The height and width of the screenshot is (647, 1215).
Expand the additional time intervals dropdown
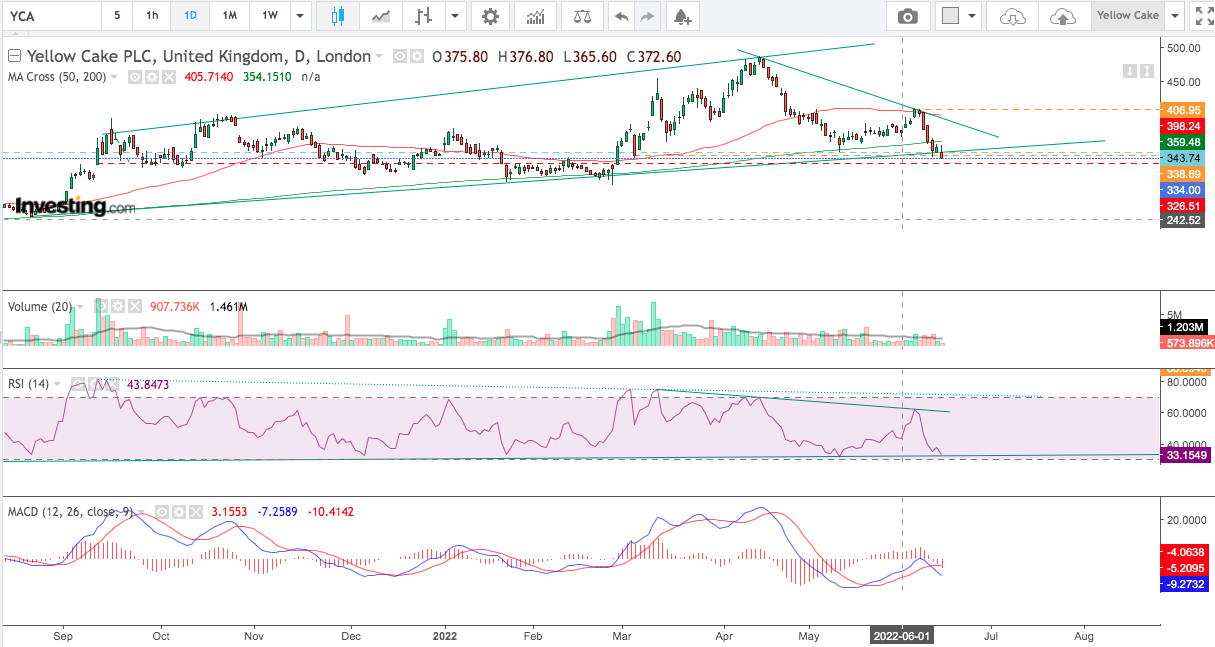tap(299, 16)
